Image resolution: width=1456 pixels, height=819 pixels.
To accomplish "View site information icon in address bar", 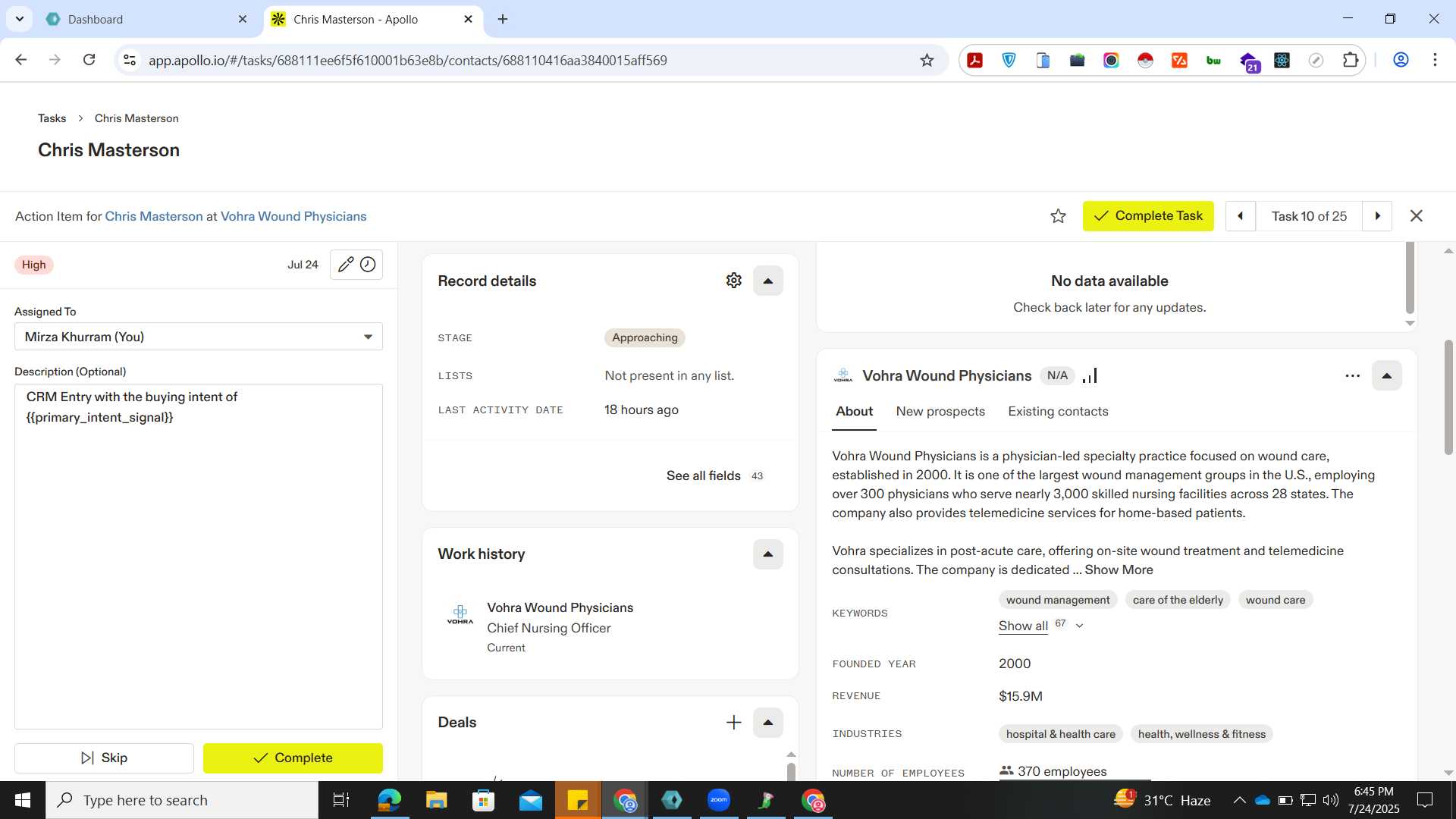I will click(x=130, y=60).
